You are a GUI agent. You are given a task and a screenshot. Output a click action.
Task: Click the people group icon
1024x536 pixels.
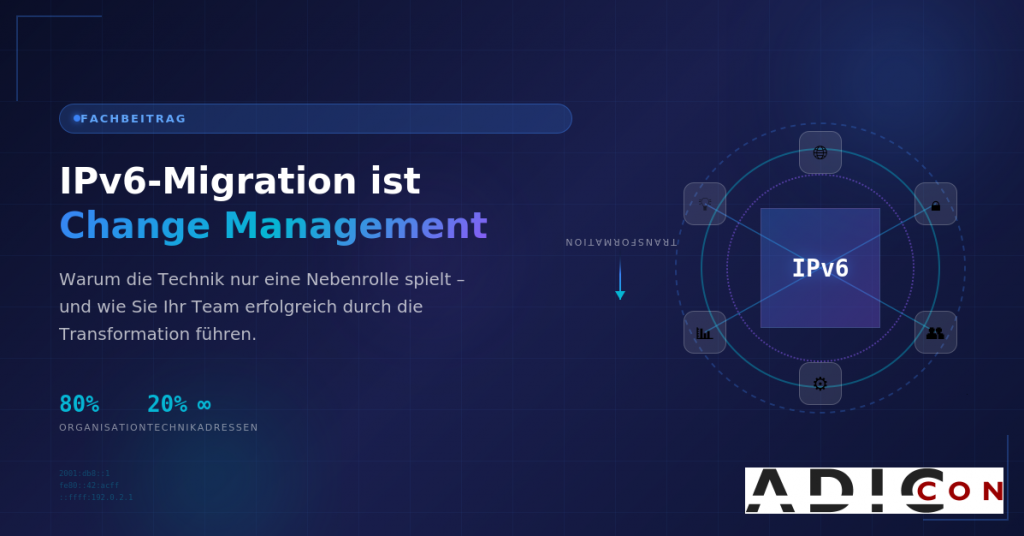[x=935, y=332]
